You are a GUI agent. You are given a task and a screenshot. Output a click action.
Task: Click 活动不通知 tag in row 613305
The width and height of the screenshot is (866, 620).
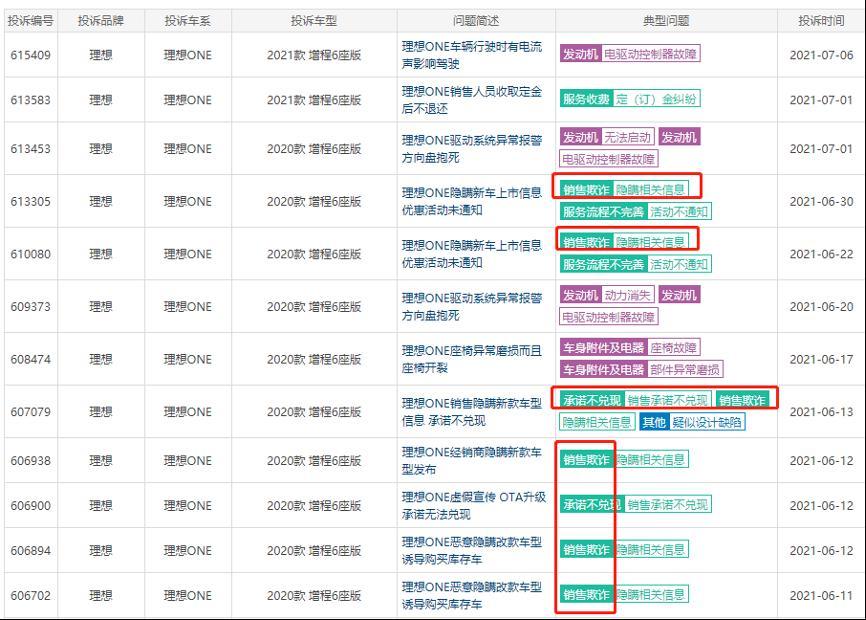click(x=679, y=211)
